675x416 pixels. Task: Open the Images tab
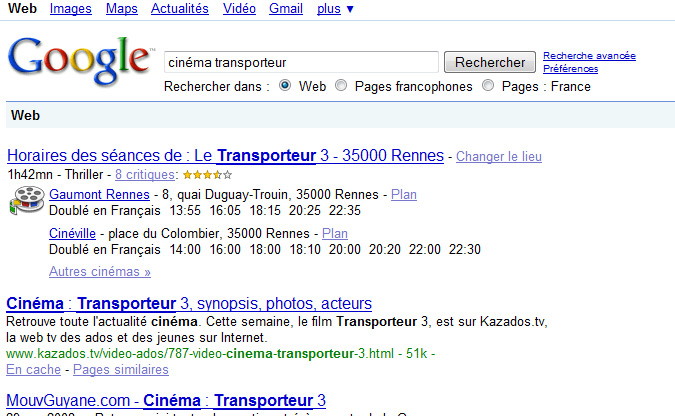click(70, 9)
